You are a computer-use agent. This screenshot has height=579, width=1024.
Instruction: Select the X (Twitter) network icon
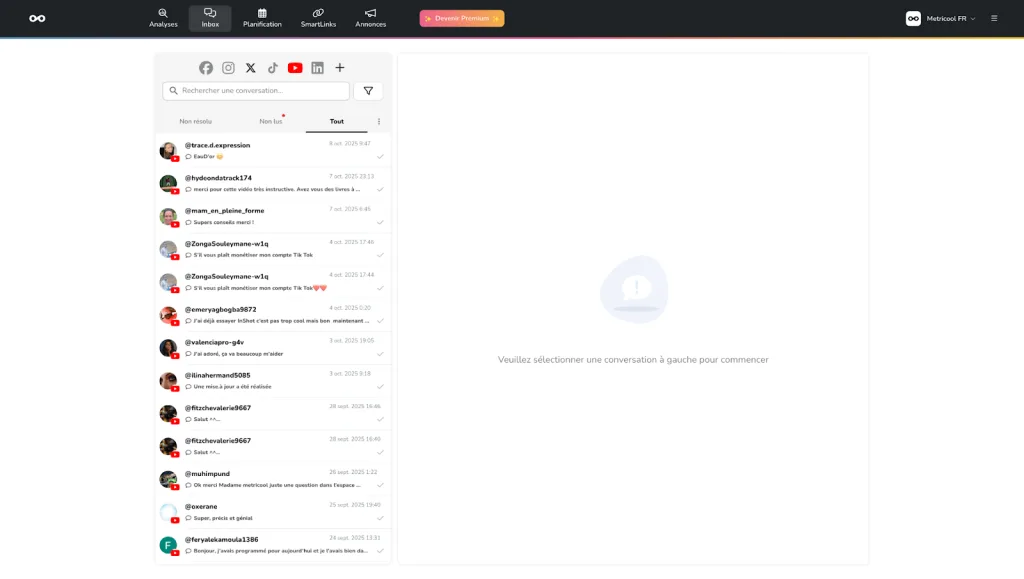(x=250, y=68)
